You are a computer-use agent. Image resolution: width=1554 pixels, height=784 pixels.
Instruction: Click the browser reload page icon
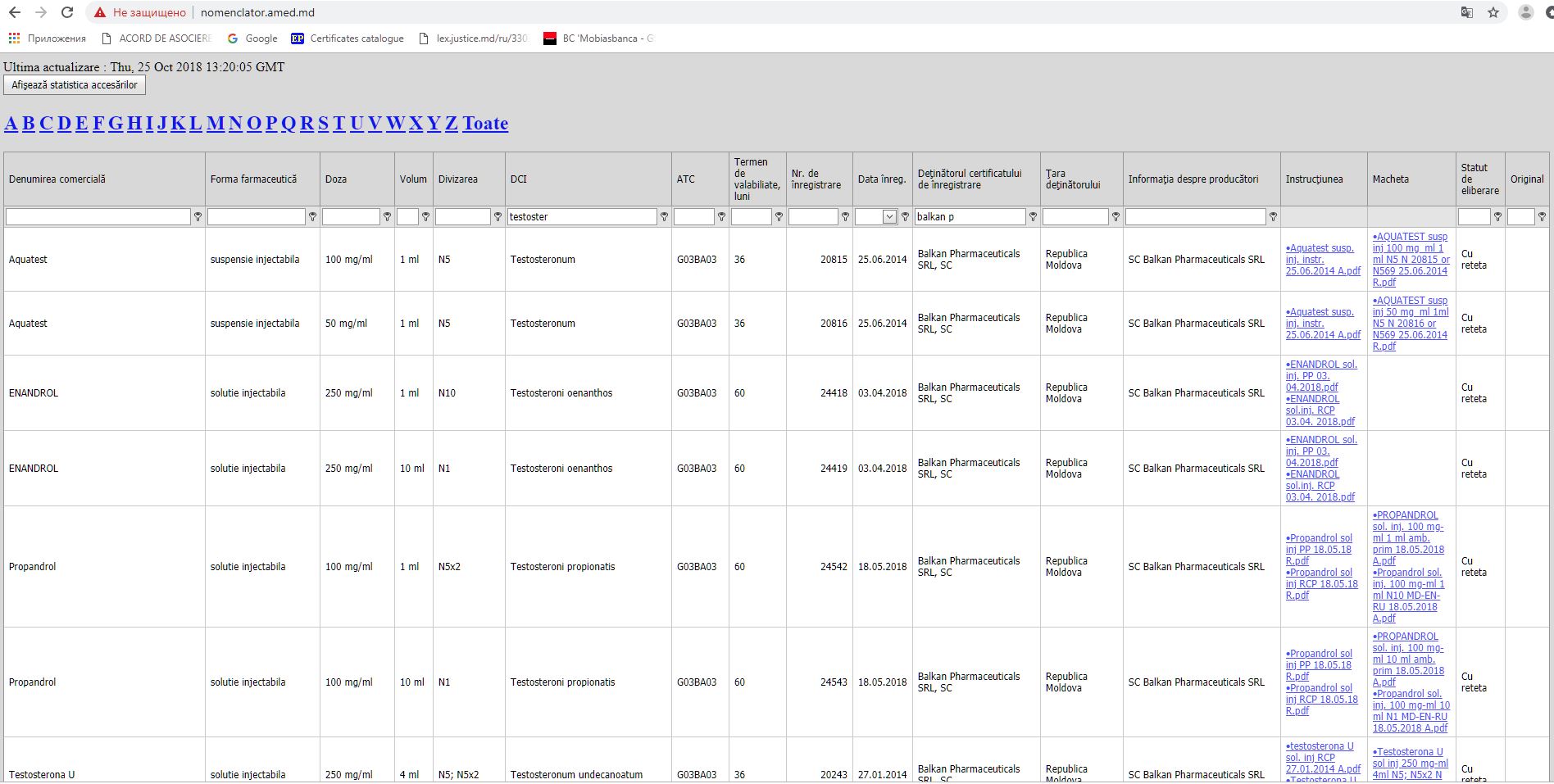(x=67, y=12)
